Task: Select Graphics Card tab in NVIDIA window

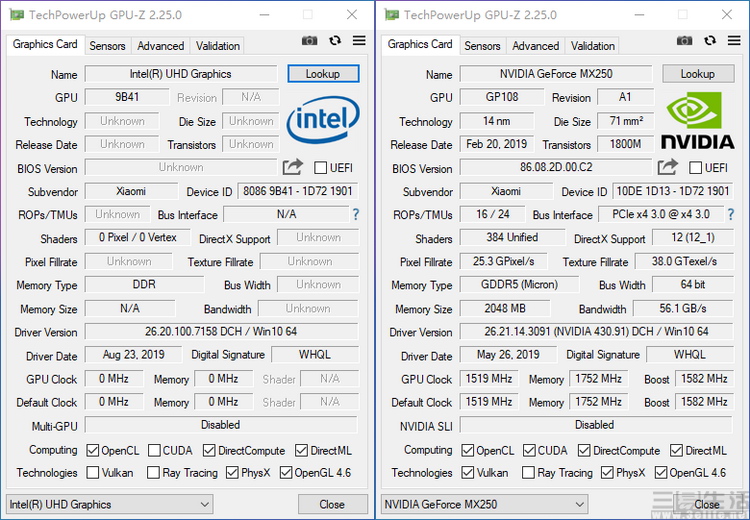Action: [x=420, y=44]
